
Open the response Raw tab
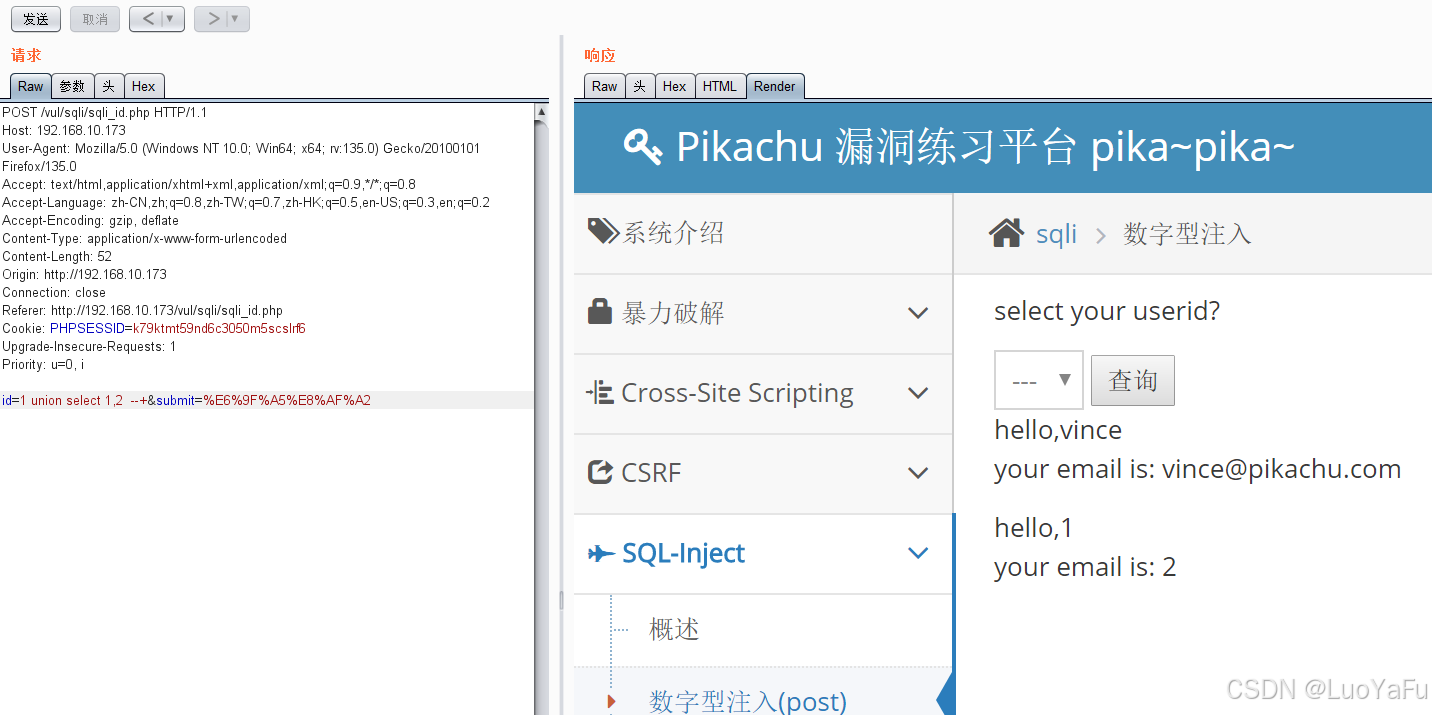point(604,86)
